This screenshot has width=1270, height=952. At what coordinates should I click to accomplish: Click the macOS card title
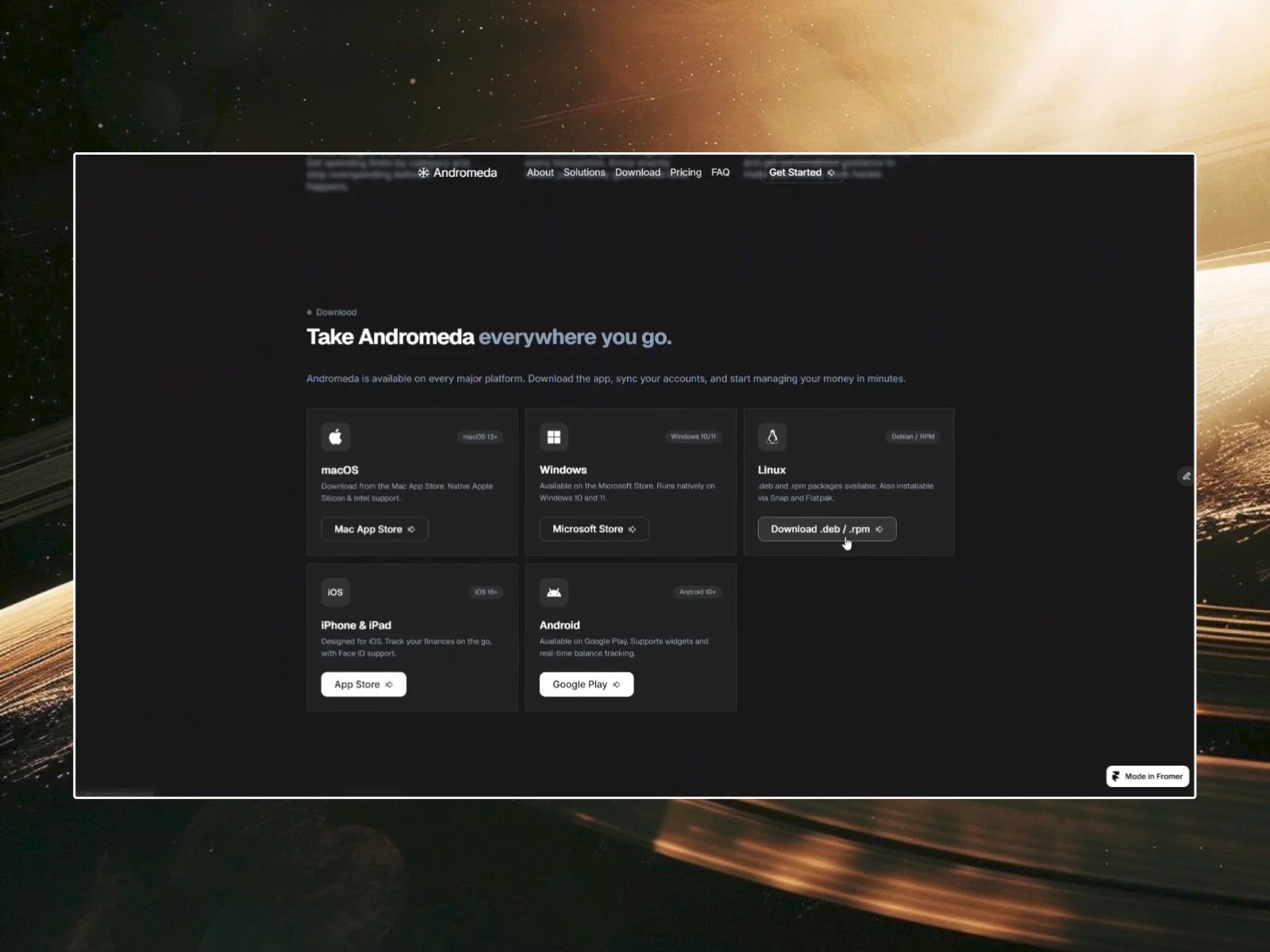point(340,470)
